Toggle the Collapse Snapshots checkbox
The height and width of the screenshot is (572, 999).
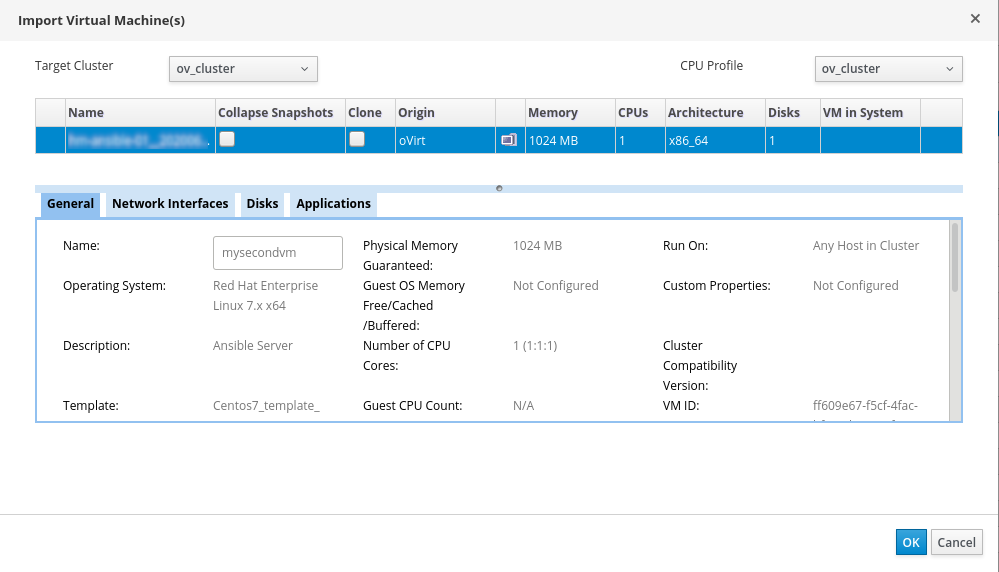227,139
